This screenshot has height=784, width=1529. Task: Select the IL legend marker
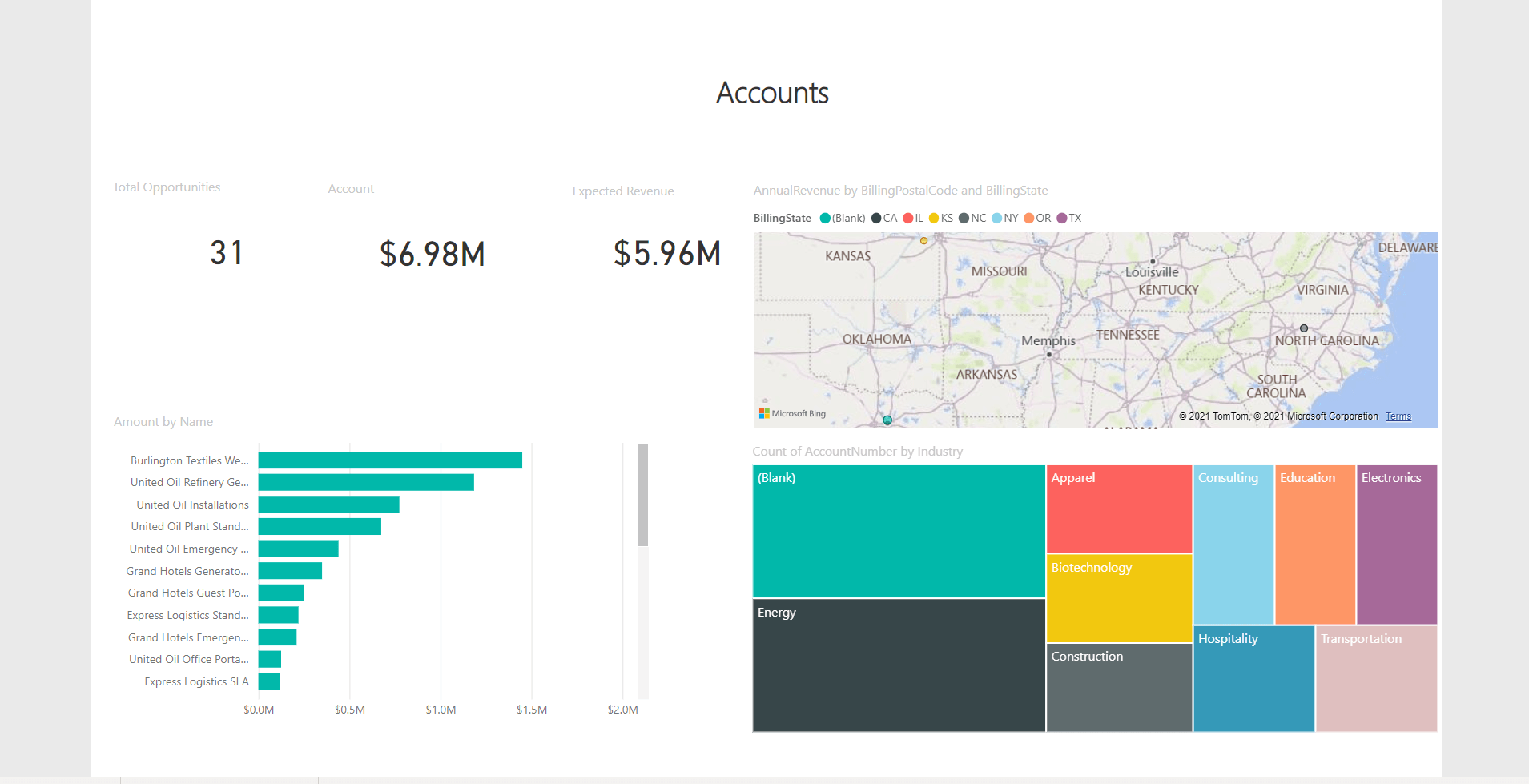908,218
